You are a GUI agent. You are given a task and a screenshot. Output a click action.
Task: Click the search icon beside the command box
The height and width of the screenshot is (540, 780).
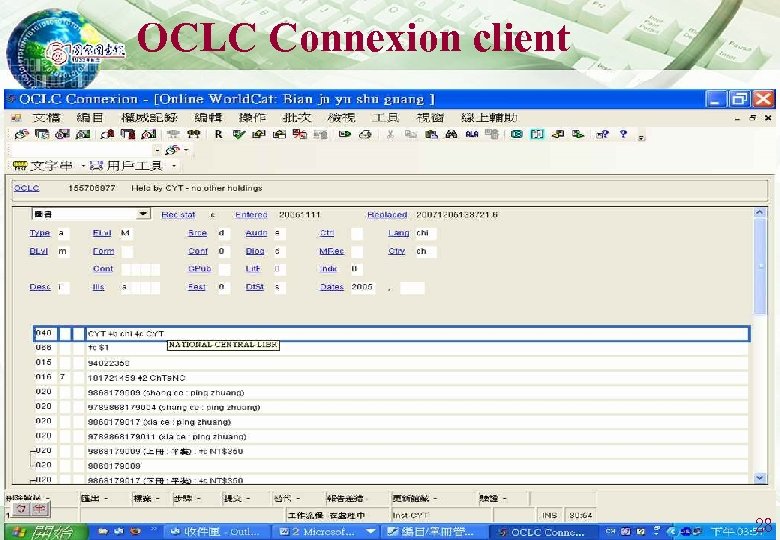pos(172,150)
